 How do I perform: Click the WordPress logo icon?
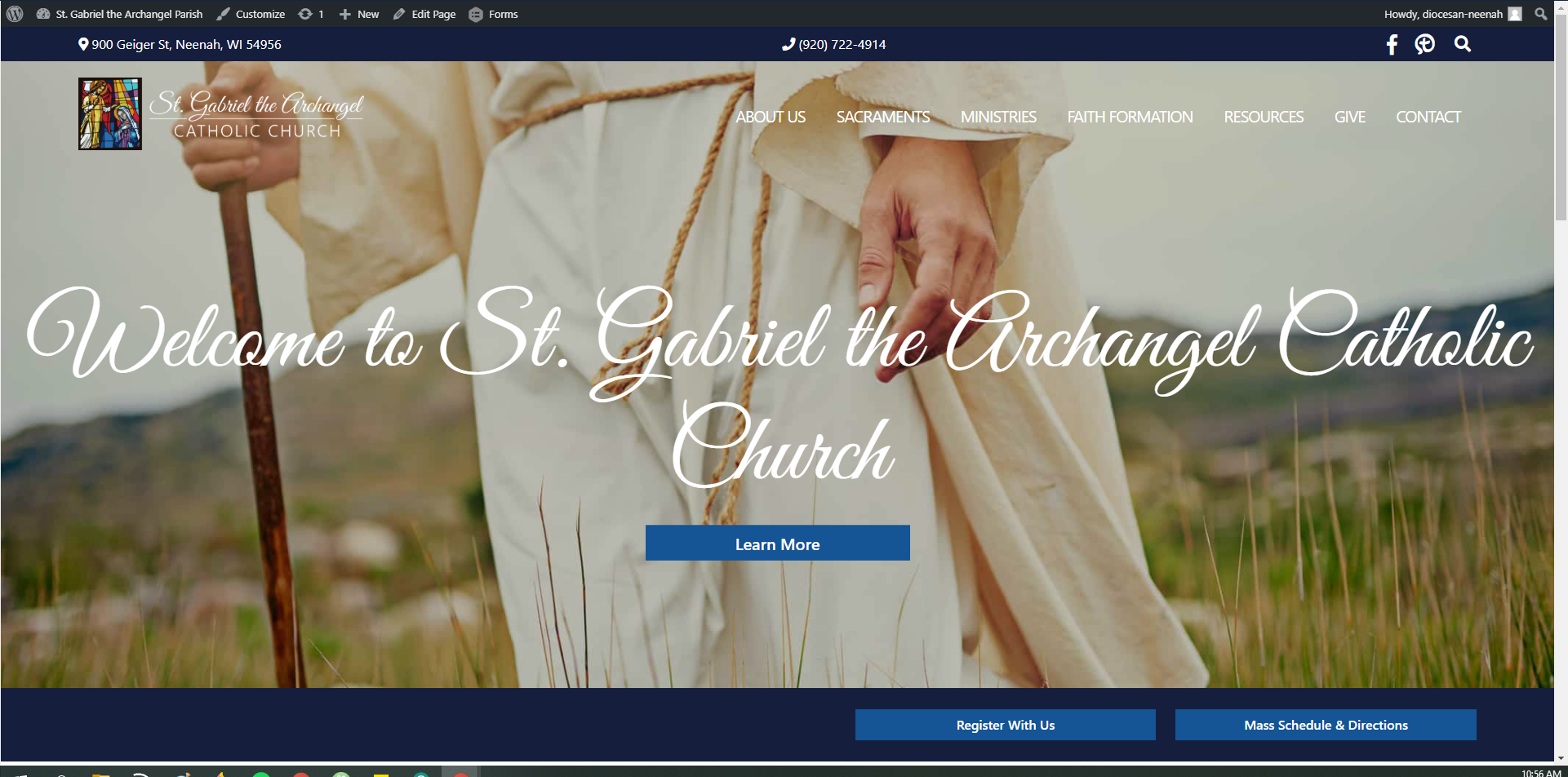(15, 14)
